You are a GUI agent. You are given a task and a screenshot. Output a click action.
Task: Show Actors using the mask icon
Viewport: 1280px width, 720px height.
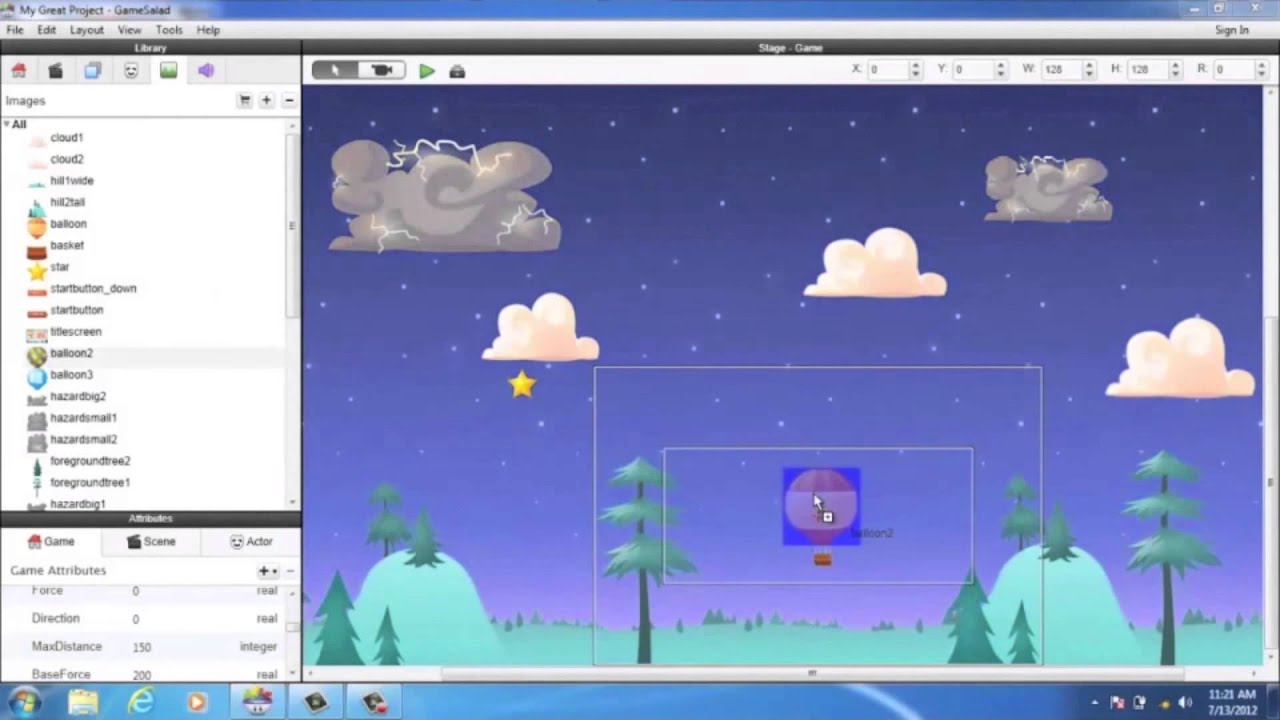pos(131,70)
